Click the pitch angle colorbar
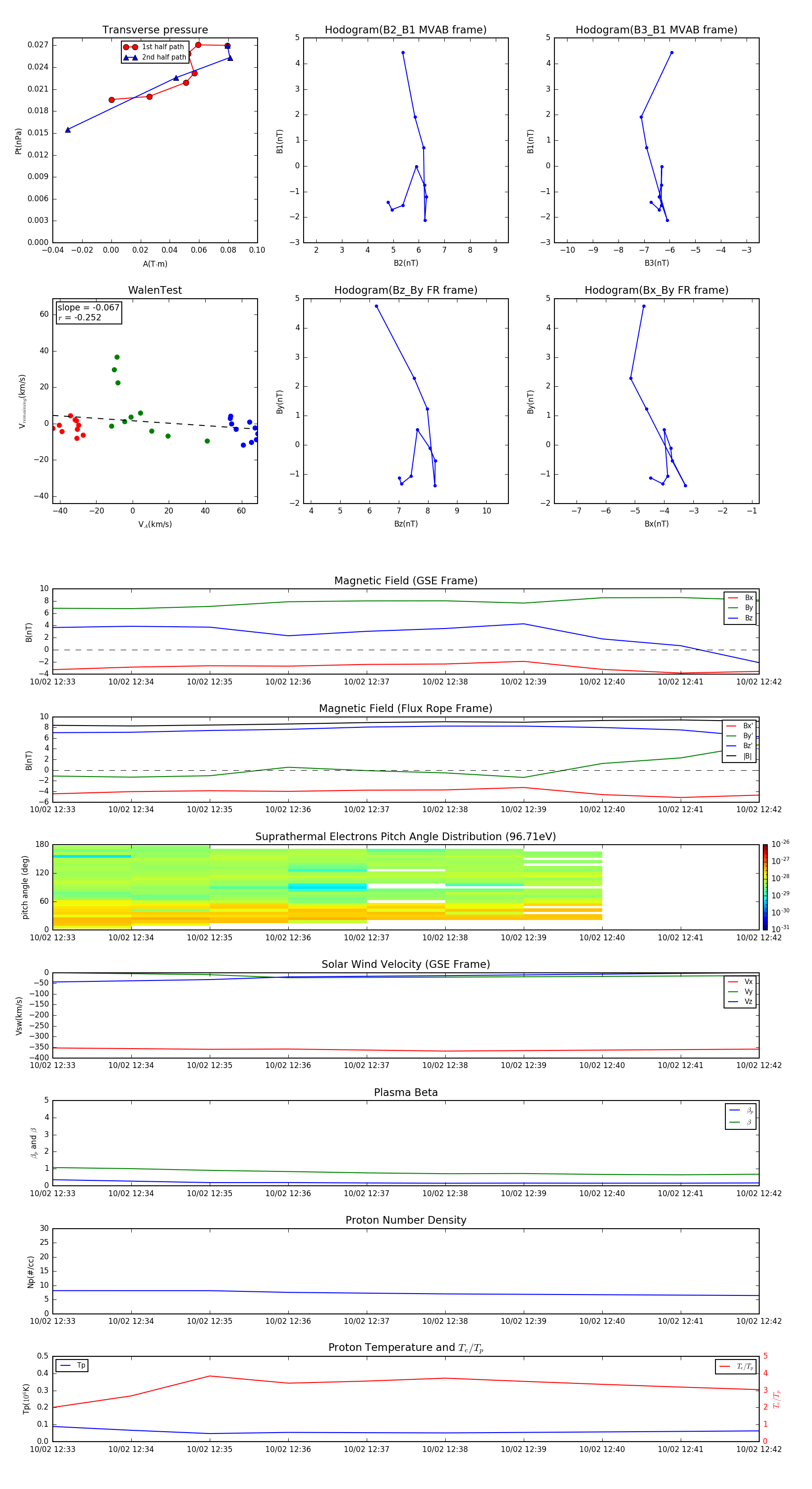The height and width of the screenshot is (1489, 812). click(x=765, y=887)
